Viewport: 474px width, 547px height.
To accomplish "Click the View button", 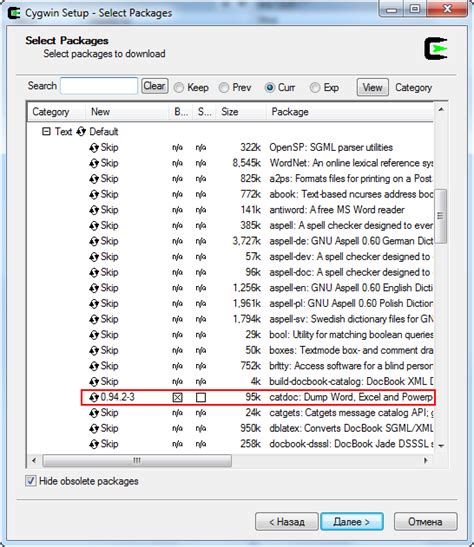I will click(373, 87).
